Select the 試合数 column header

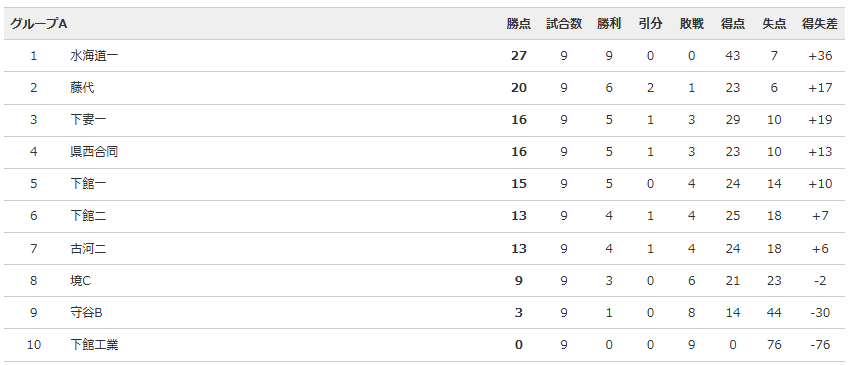click(x=564, y=24)
